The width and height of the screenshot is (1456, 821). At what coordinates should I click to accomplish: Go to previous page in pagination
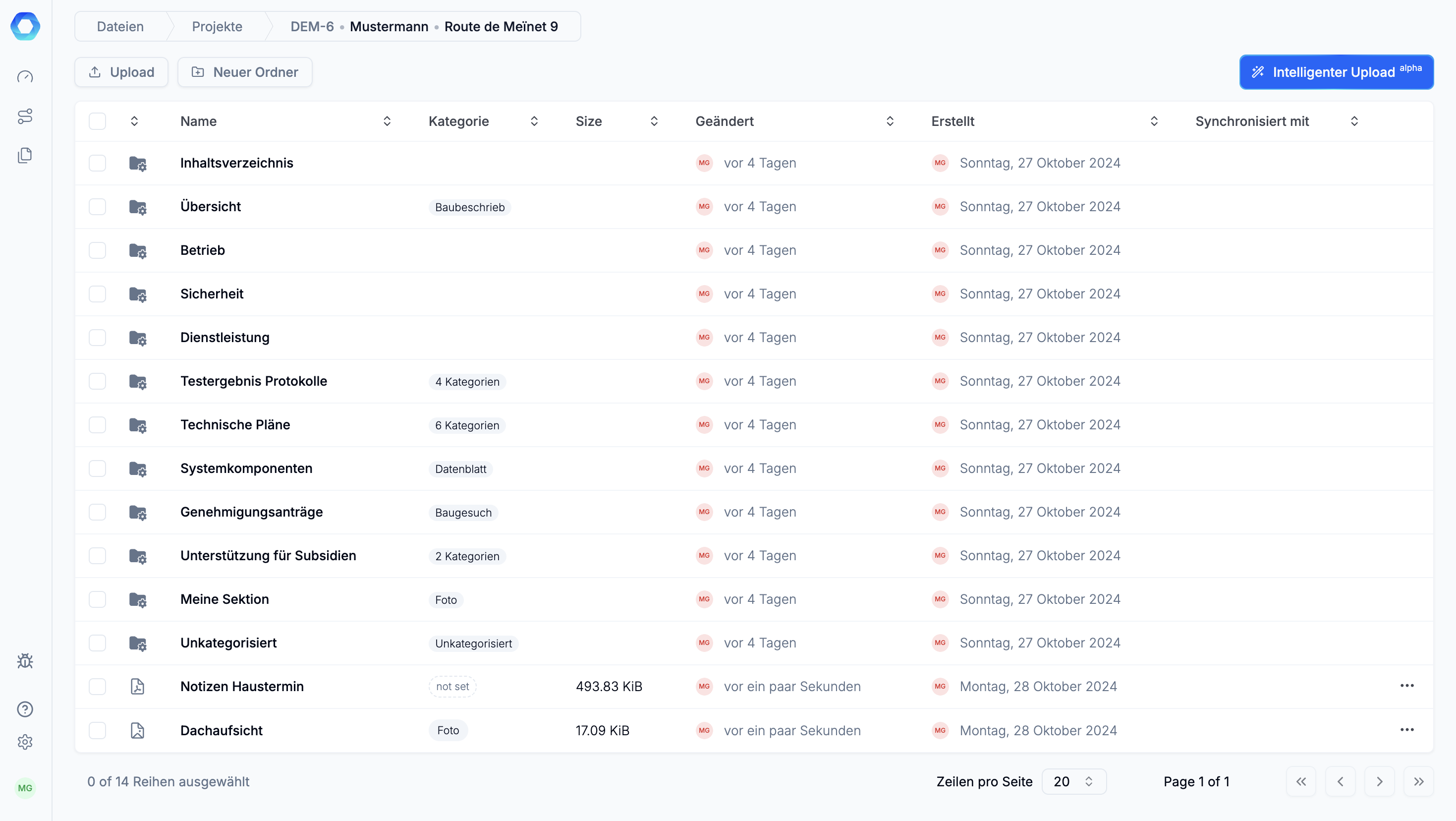(1341, 781)
